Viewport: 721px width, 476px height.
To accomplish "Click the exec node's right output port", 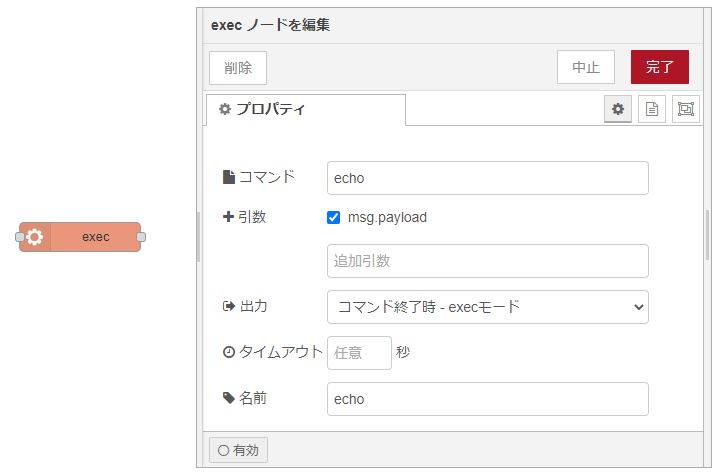I will 141,237.
